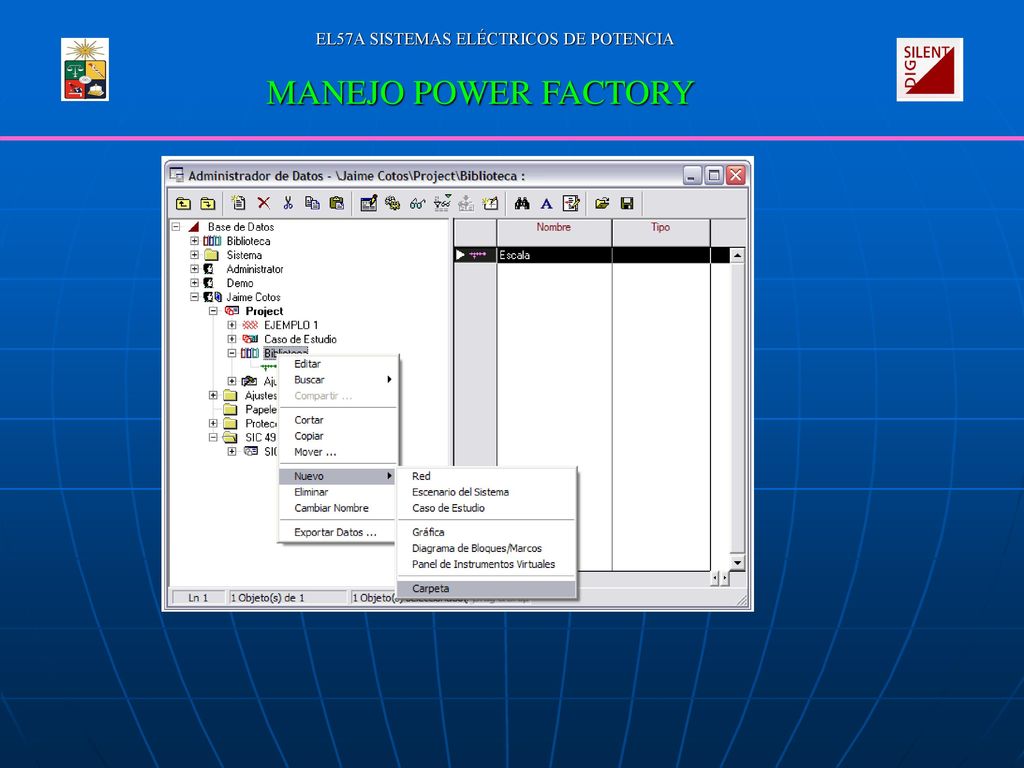
Task: Search with the binoculars icon
Action: [522, 204]
